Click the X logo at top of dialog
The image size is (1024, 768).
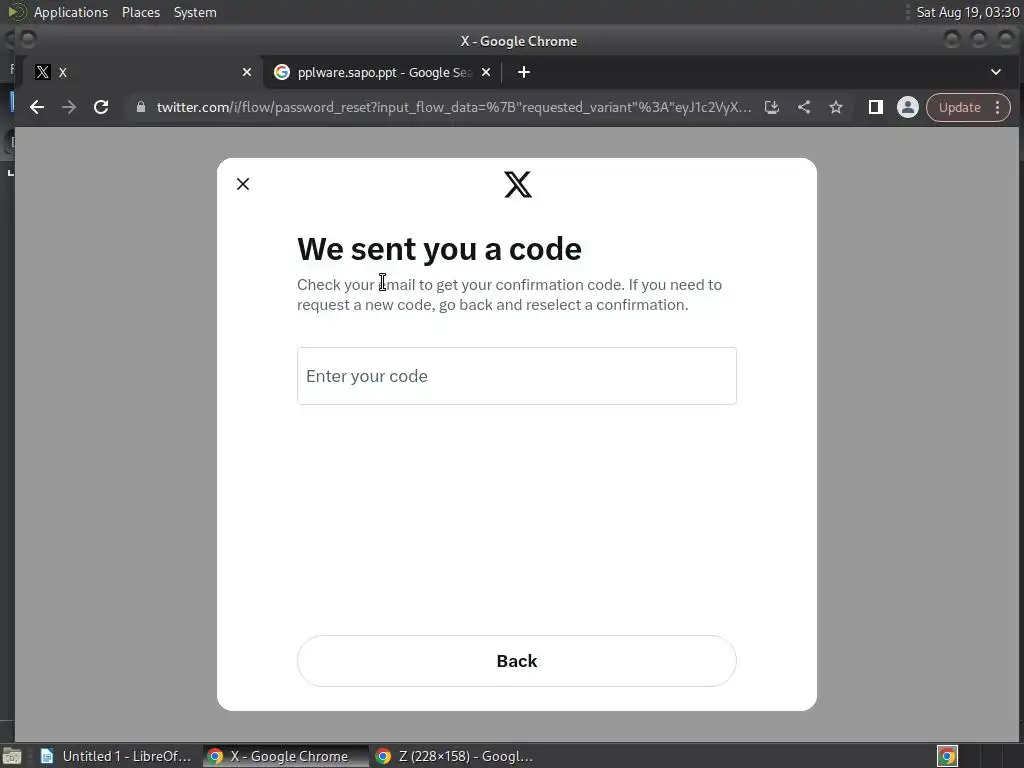click(x=518, y=184)
